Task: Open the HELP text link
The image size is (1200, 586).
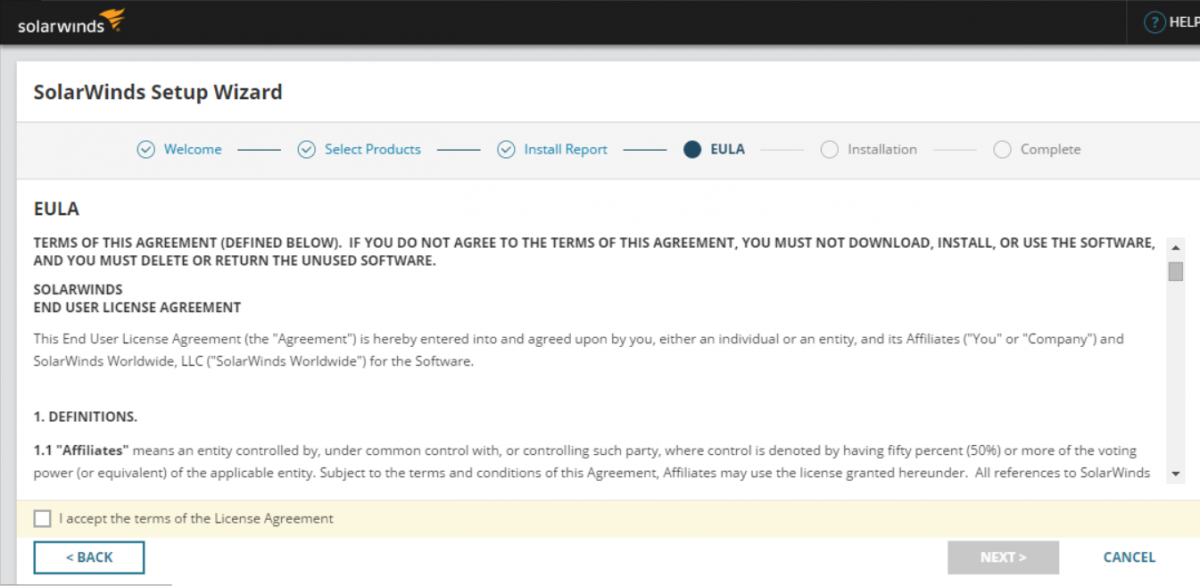Action: [x=1184, y=22]
